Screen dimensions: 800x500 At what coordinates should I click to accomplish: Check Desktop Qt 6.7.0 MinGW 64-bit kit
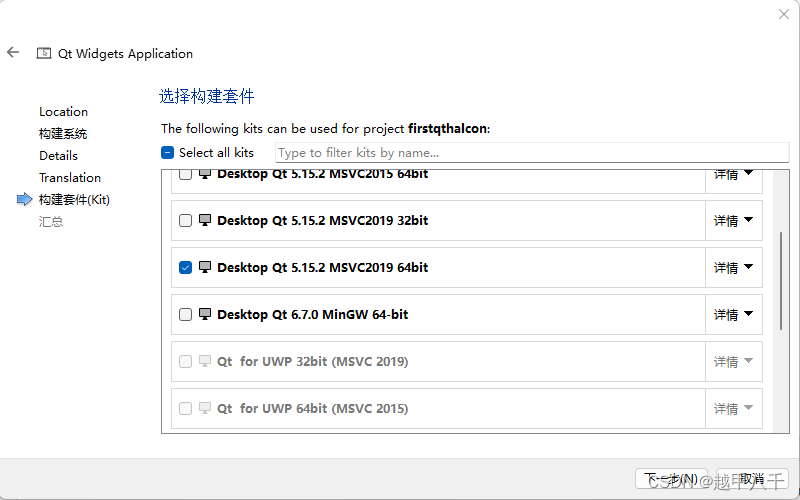click(x=185, y=314)
